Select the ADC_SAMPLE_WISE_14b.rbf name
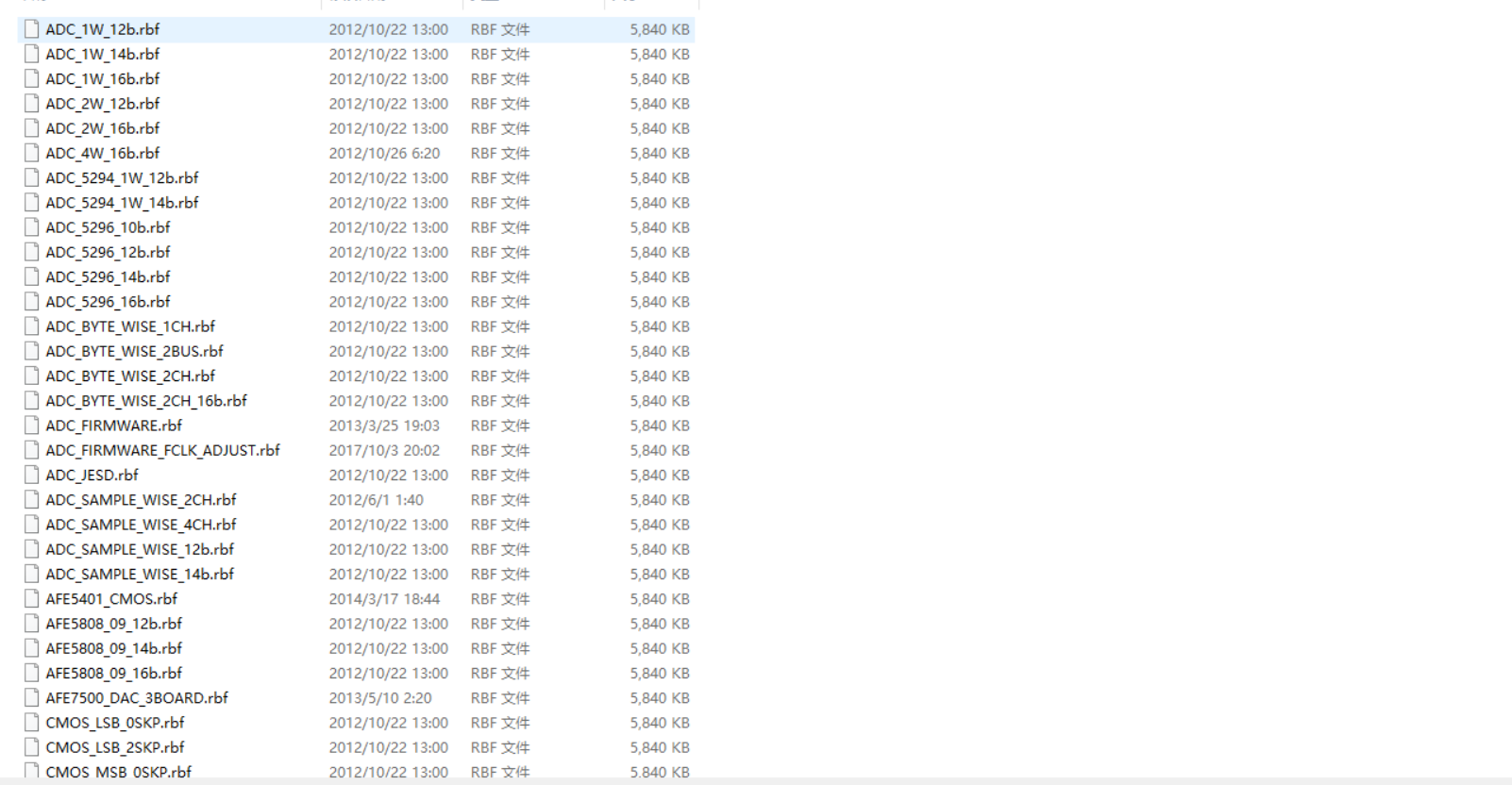The image size is (1512, 785). [x=140, y=574]
